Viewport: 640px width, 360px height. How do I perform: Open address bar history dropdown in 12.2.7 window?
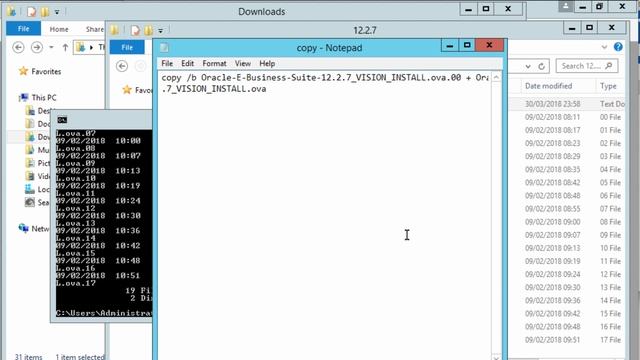point(528,66)
